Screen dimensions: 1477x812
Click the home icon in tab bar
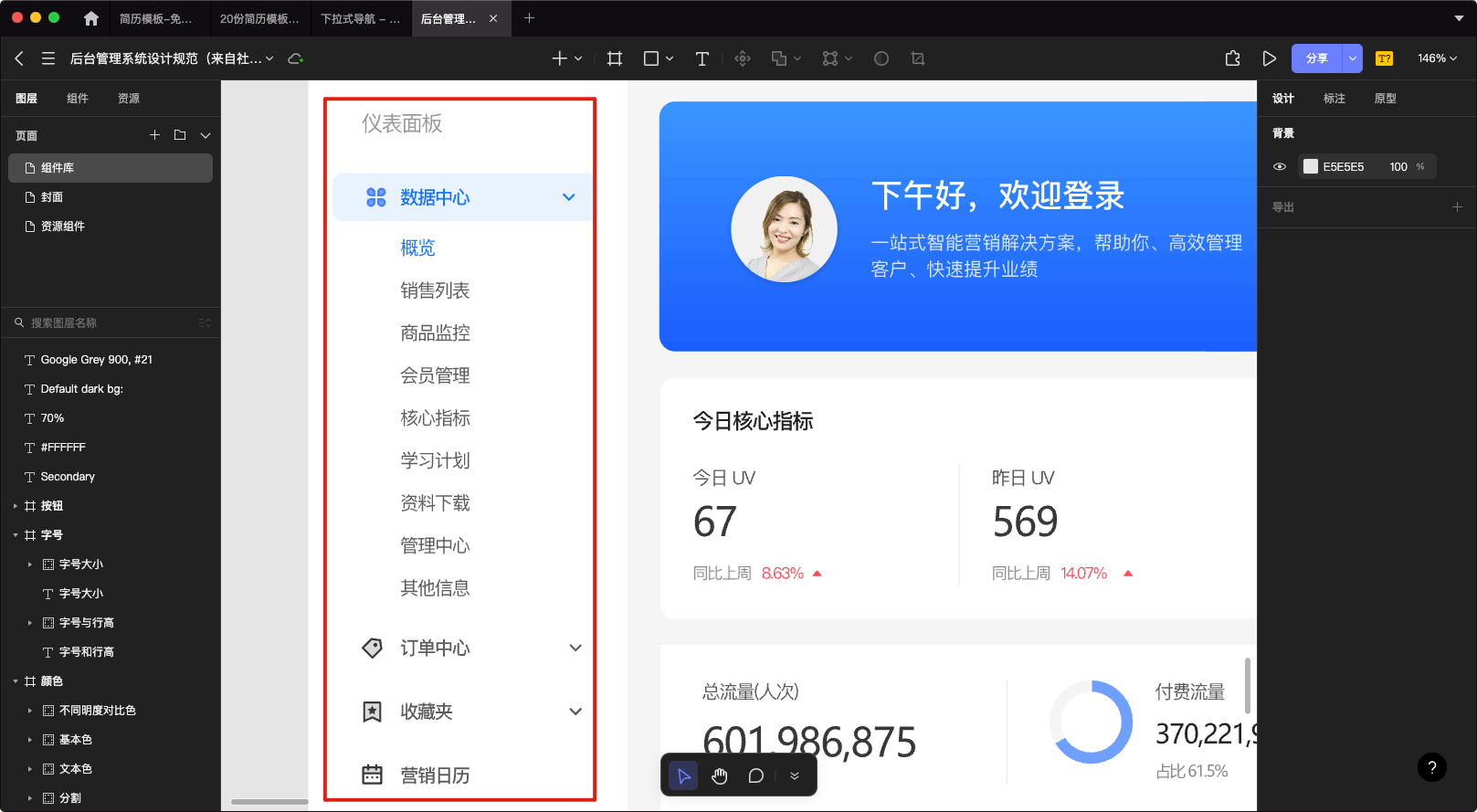point(90,18)
